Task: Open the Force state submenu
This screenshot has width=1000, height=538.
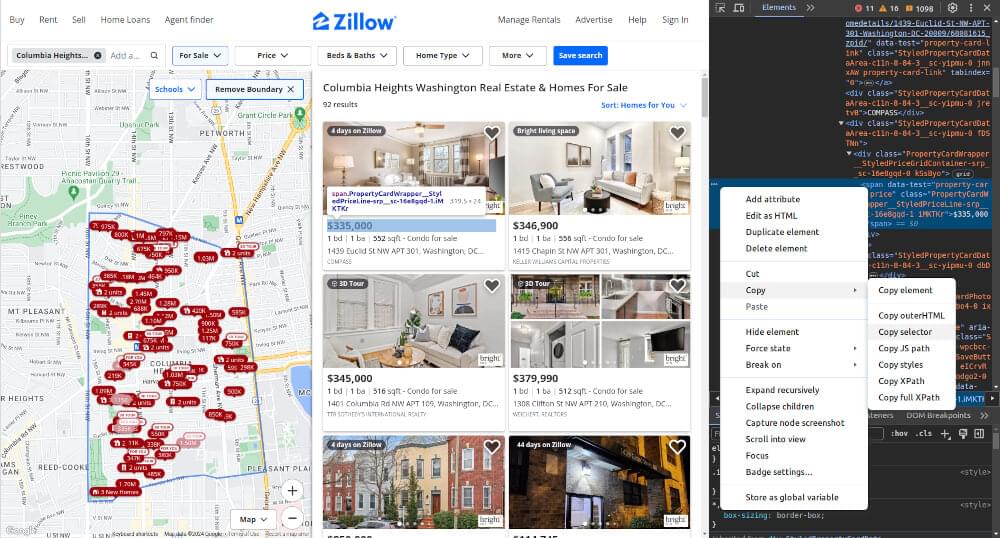Action: tap(794, 349)
